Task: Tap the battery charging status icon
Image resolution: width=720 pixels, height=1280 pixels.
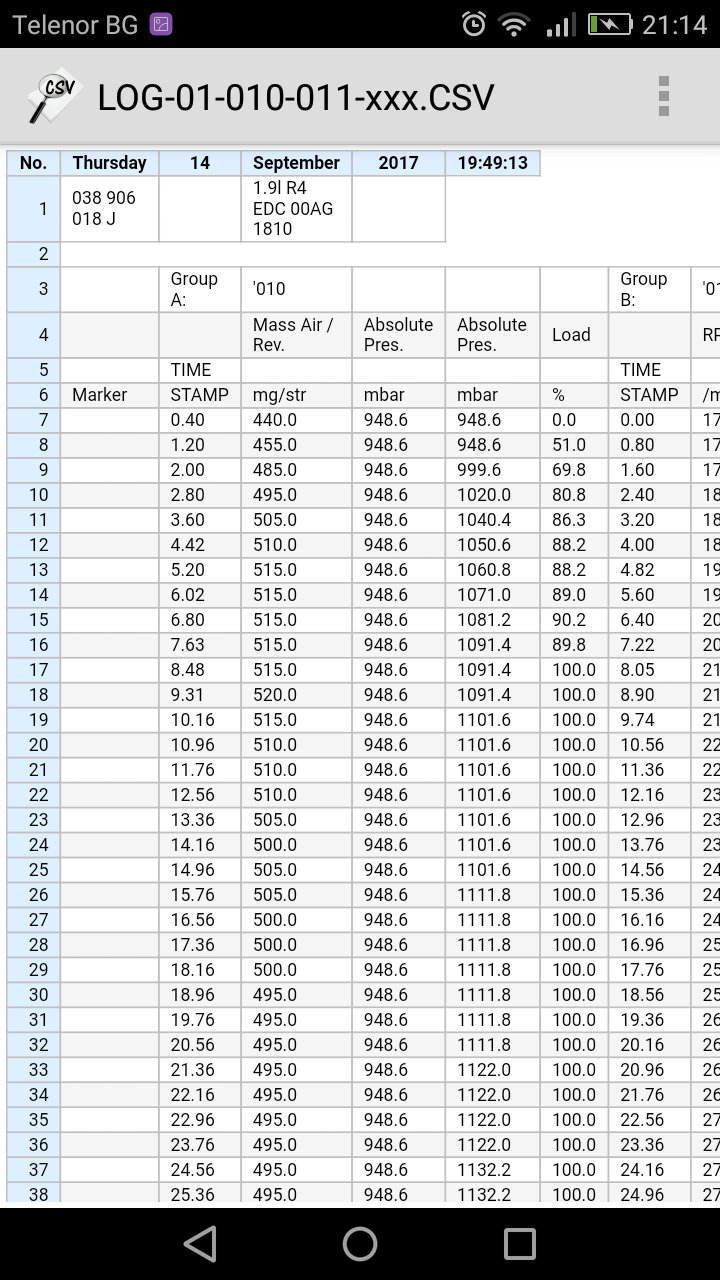Action: click(609, 25)
